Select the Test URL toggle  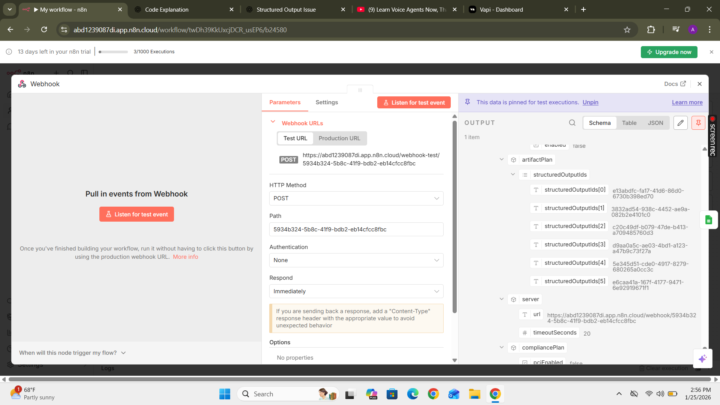coord(295,138)
